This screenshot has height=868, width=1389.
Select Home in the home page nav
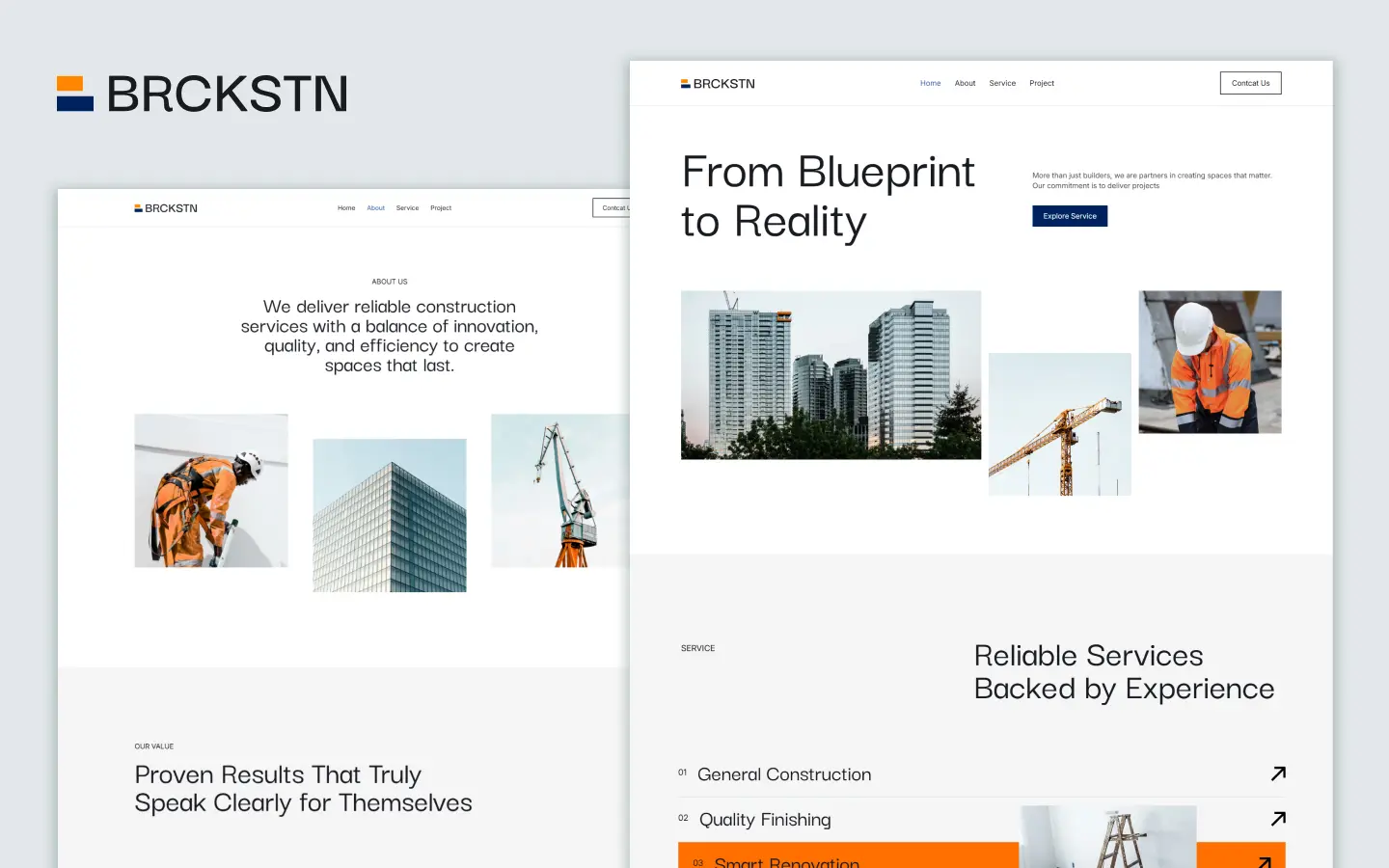[x=930, y=84]
